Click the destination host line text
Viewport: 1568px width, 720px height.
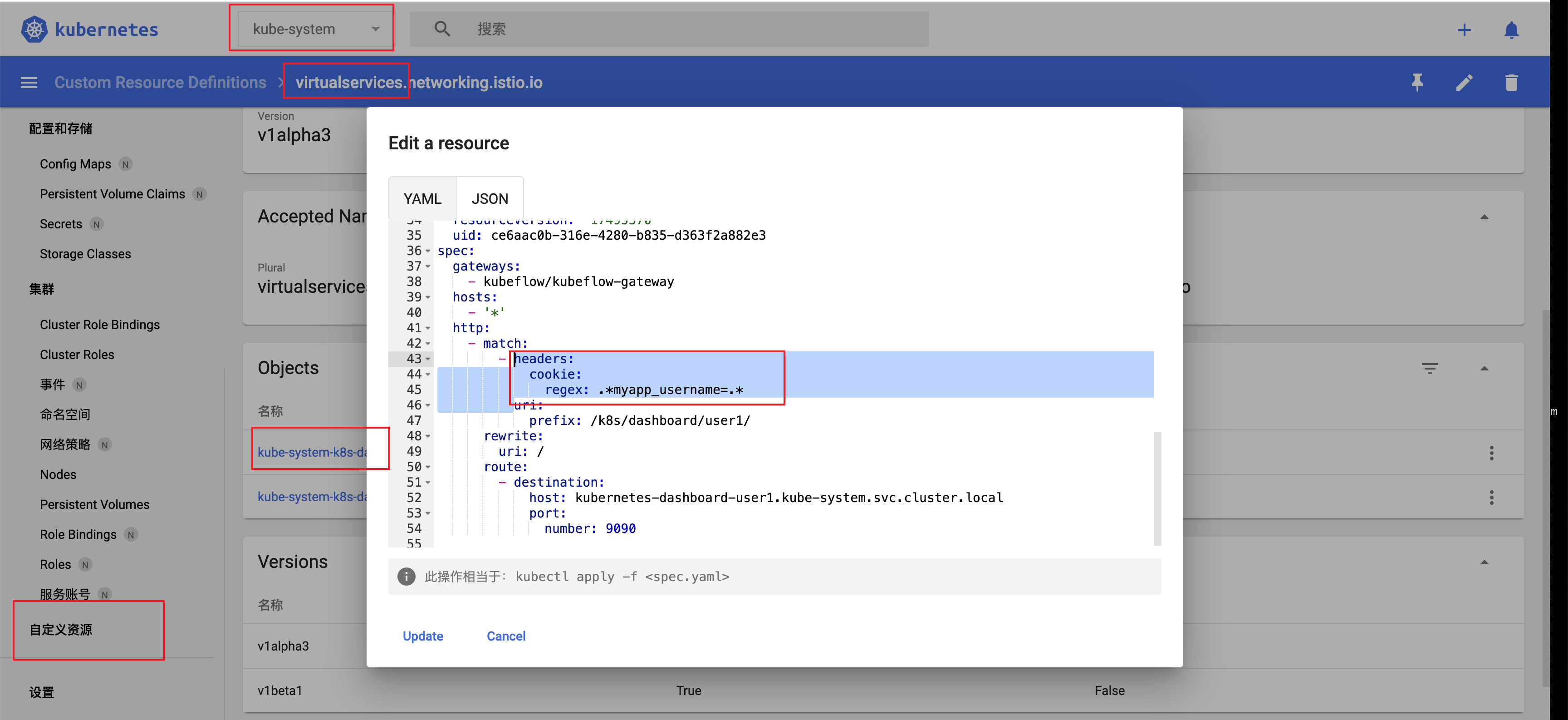[766, 498]
